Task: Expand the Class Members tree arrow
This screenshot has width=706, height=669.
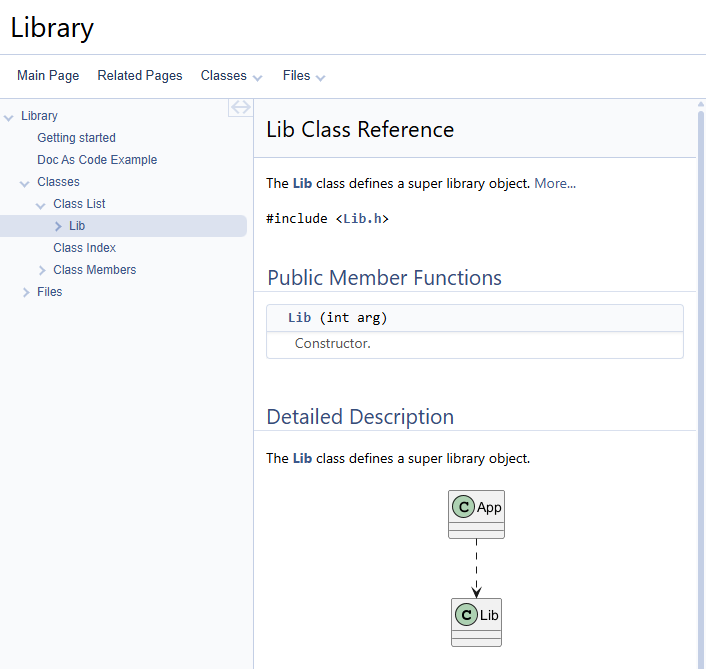Action: click(x=42, y=270)
